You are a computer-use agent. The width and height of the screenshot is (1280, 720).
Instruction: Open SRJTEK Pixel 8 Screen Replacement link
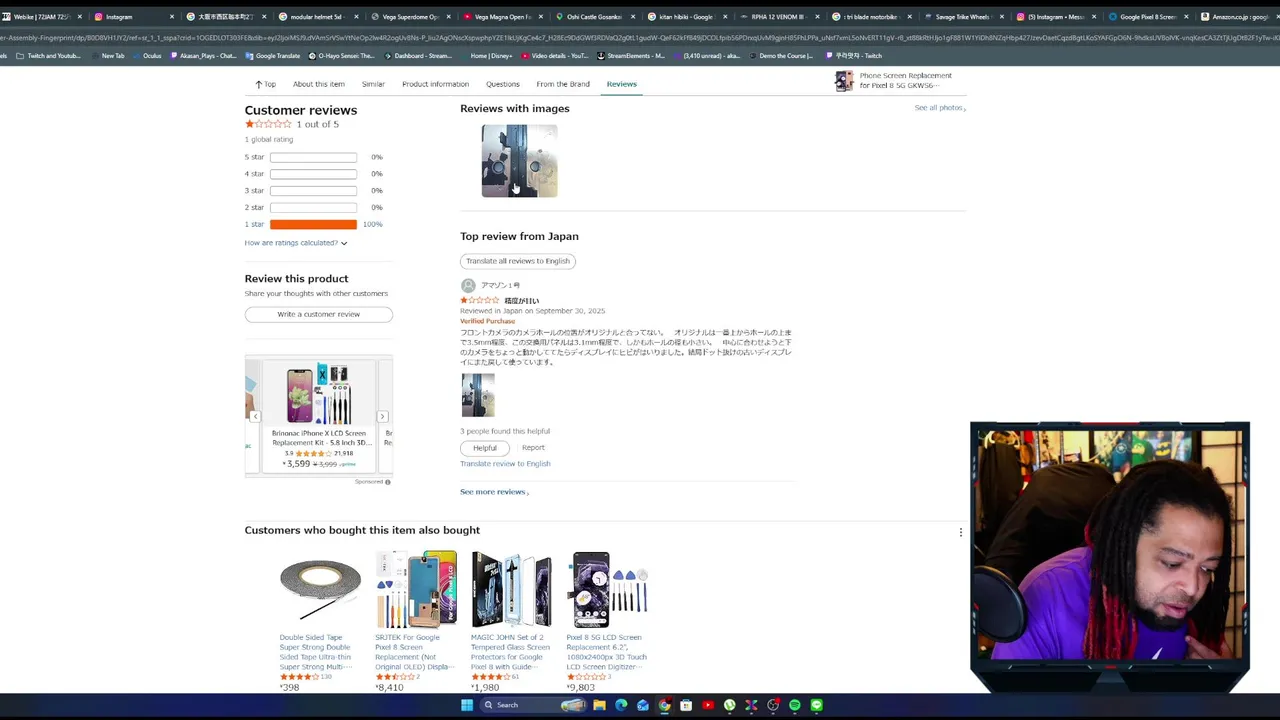415,651
